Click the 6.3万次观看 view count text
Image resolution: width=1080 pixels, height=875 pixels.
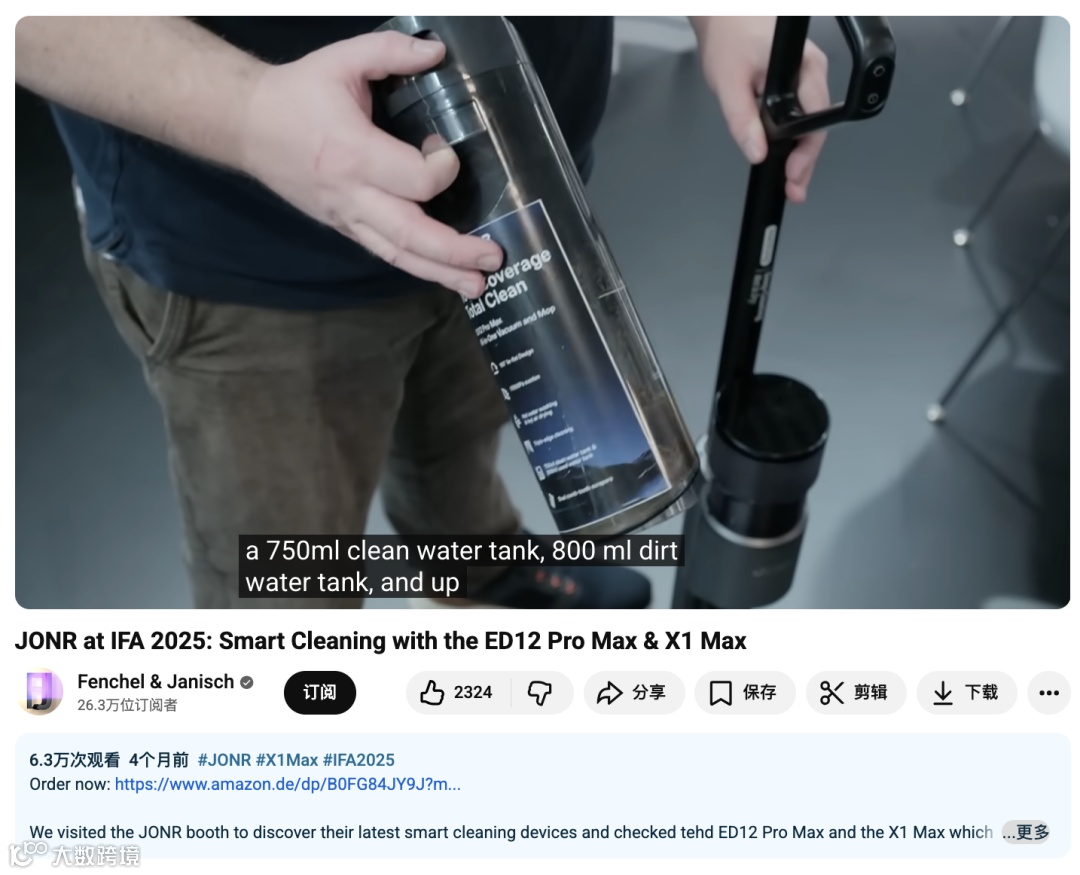74,760
